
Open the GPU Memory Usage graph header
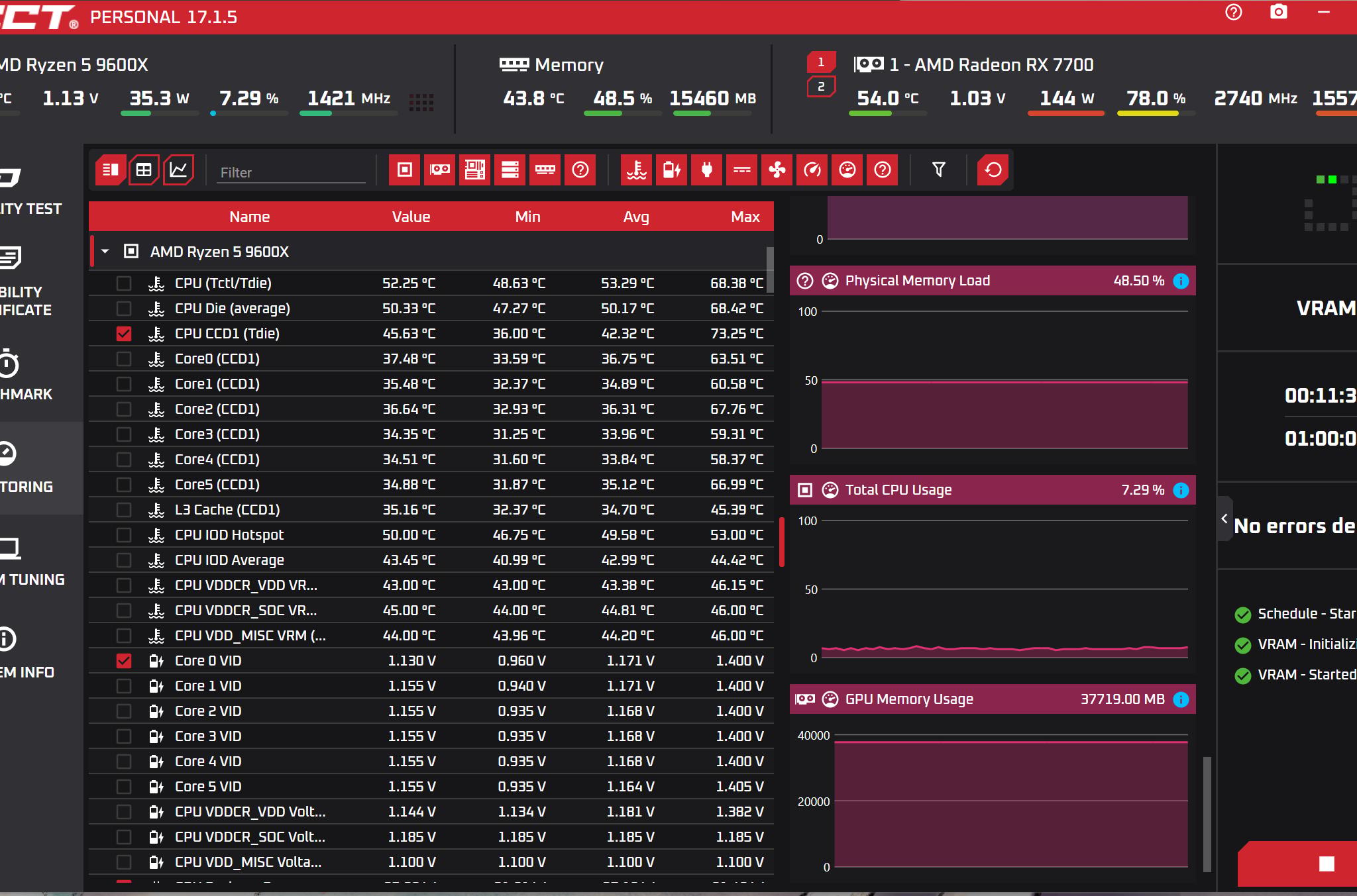[993, 699]
